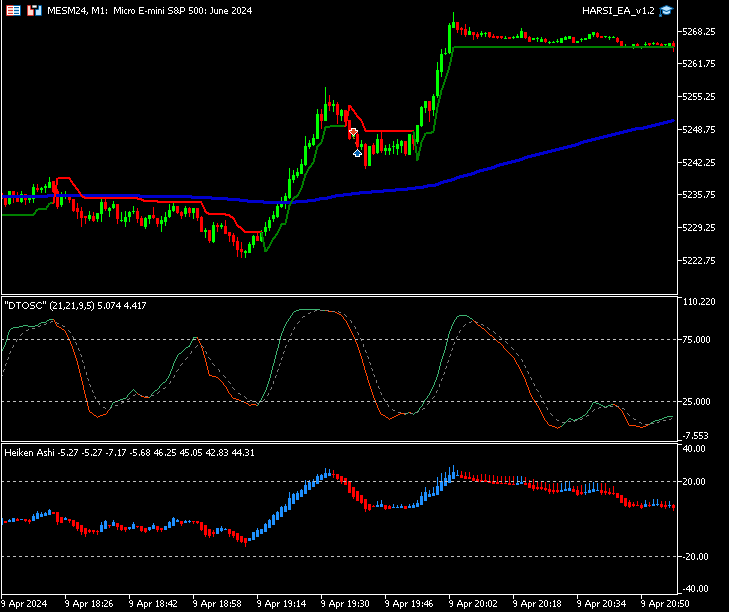This screenshot has height=612, width=729.
Task: Click the 9 Apr 20:50 time label
Action: tap(665, 604)
